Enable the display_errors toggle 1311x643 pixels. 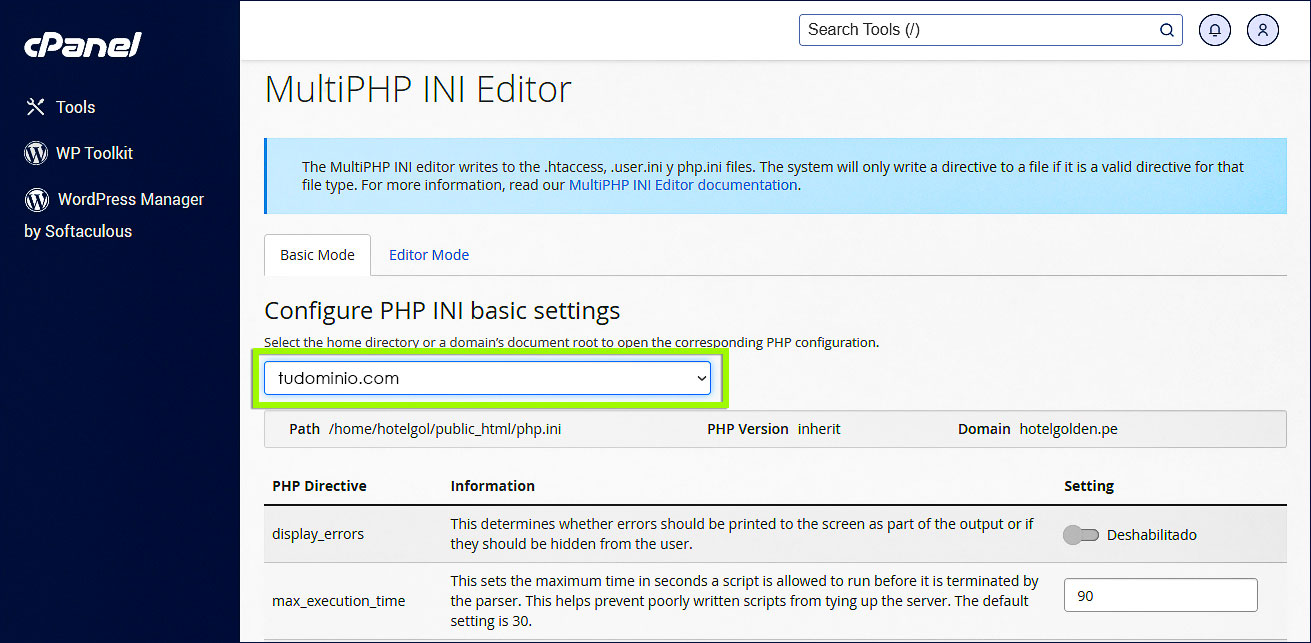pos(1081,534)
